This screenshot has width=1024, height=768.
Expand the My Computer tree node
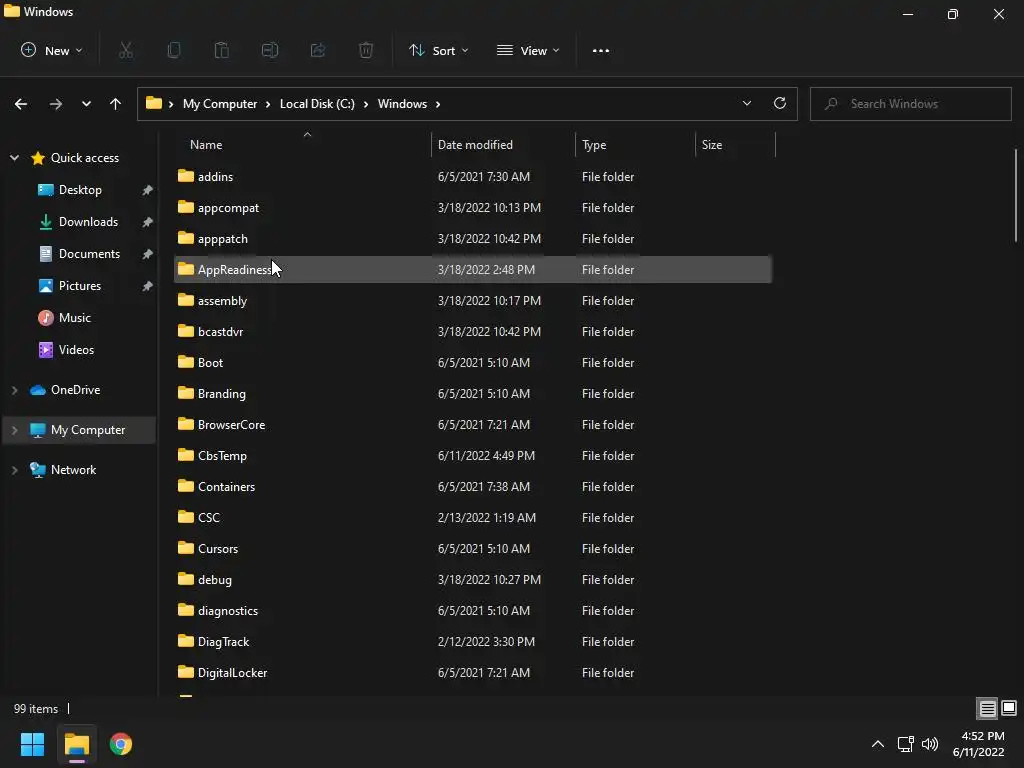[14, 430]
